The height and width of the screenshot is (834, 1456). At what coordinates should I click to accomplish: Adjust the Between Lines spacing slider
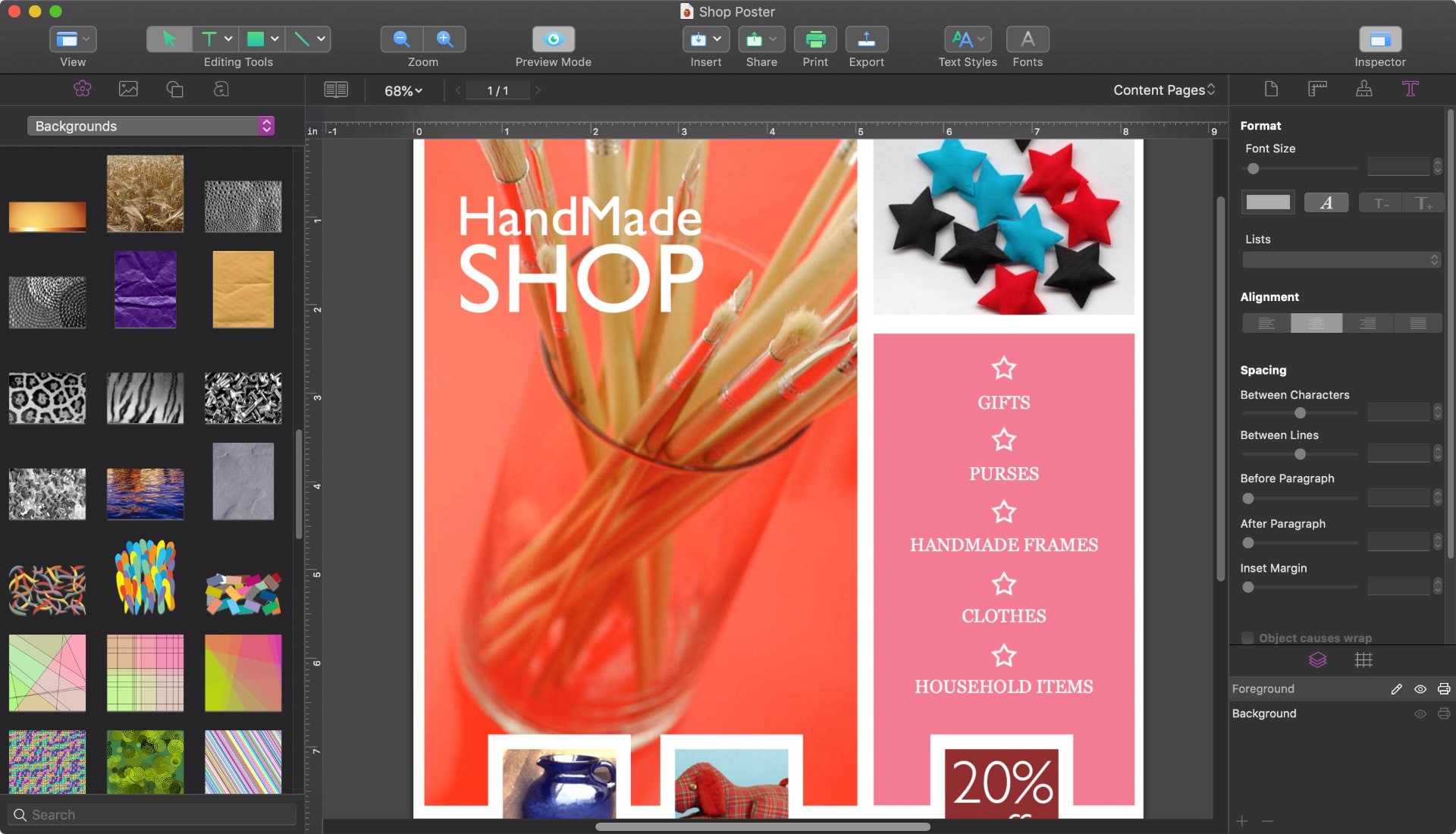click(1300, 455)
